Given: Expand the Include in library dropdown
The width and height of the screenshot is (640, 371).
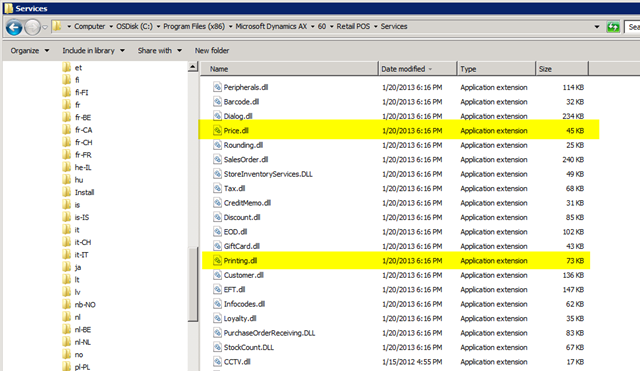Looking at the screenshot, I should coord(93,51).
